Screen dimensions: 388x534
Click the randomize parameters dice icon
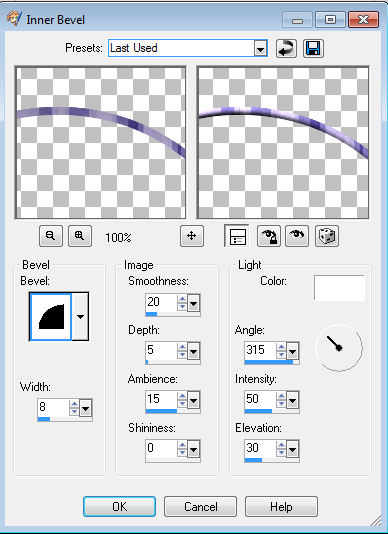point(327,236)
